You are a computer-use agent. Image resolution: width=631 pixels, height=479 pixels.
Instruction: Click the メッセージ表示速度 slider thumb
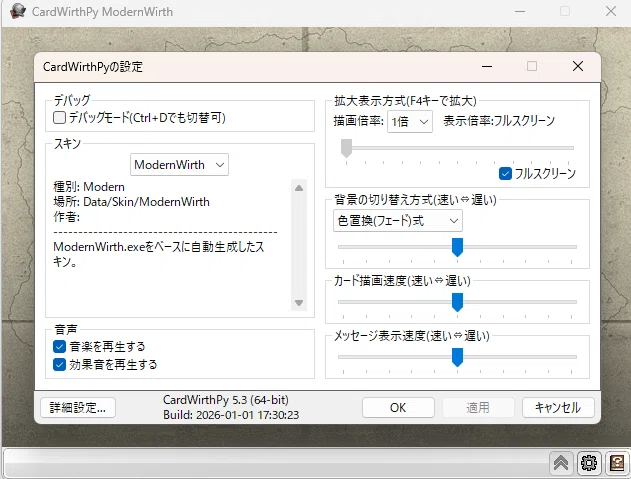457,357
